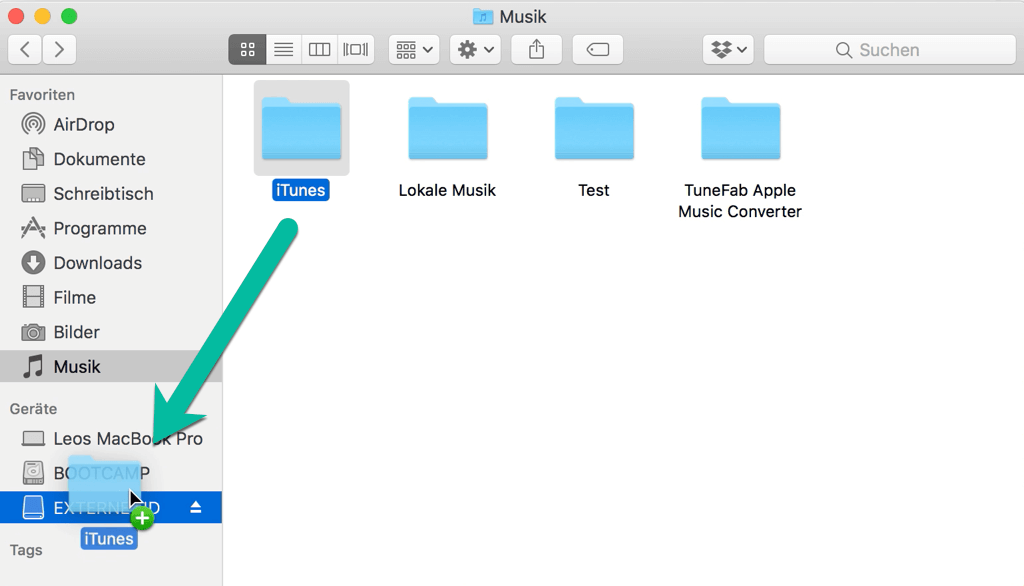The width and height of the screenshot is (1024, 586).
Task: Click the Schreibtisch desktop icon
Action: [x=33, y=193]
